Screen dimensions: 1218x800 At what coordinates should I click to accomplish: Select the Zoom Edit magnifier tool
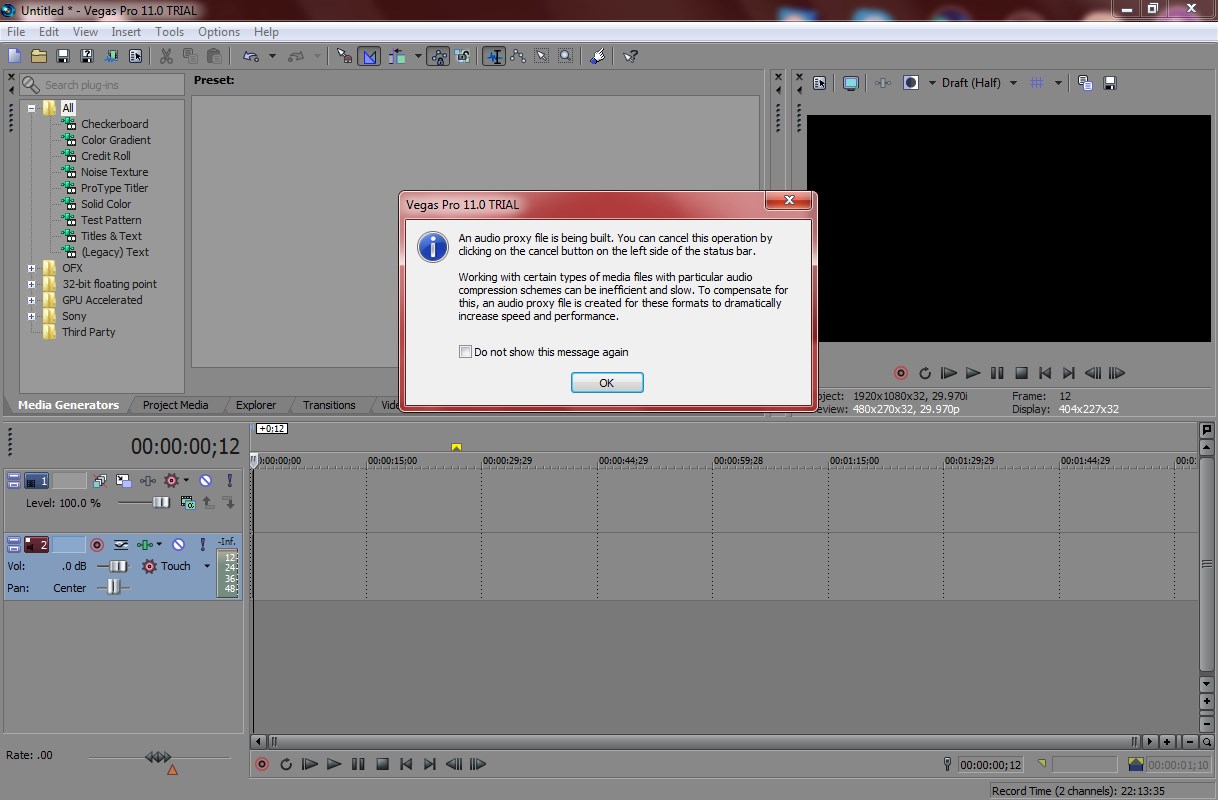pos(566,56)
